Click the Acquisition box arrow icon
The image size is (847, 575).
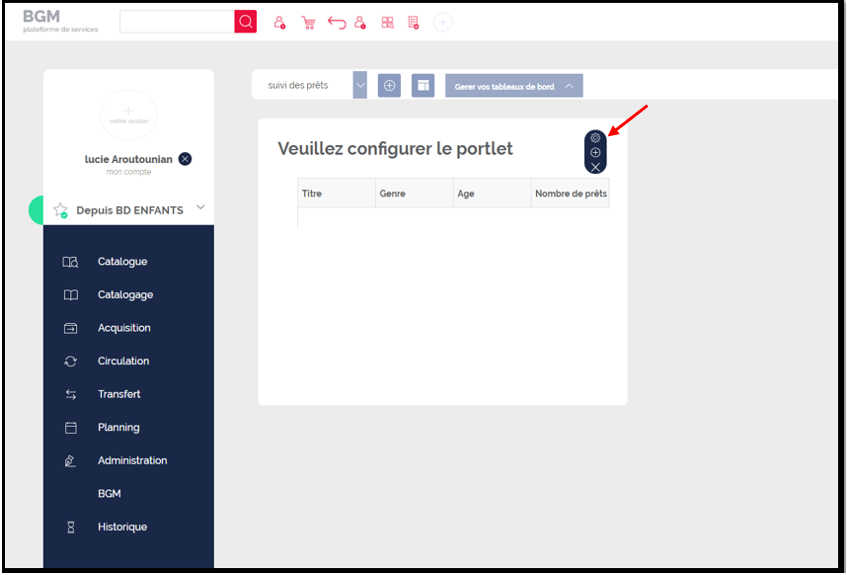tap(71, 328)
